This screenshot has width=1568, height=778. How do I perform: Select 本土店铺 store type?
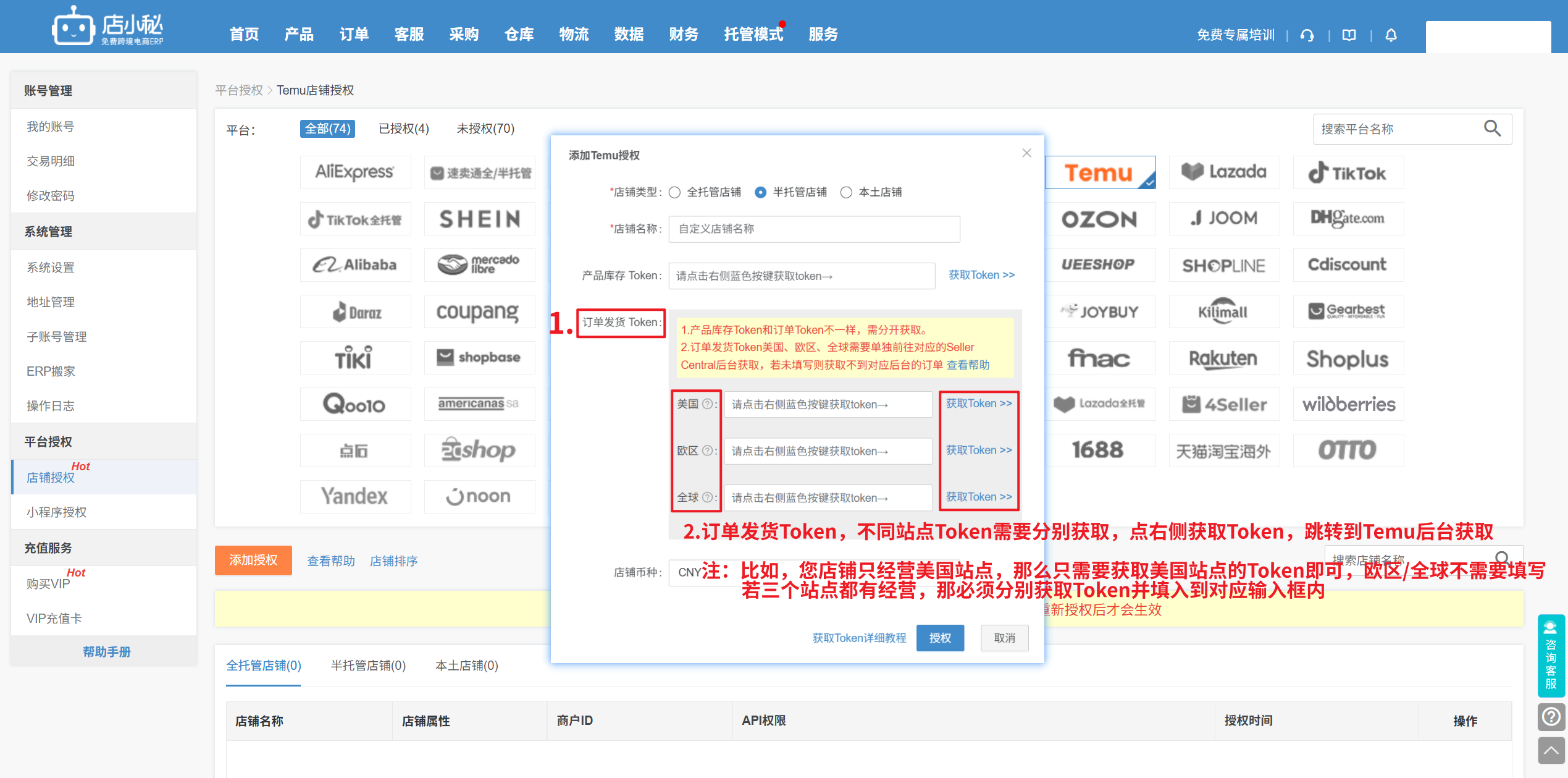(x=846, y=193)
